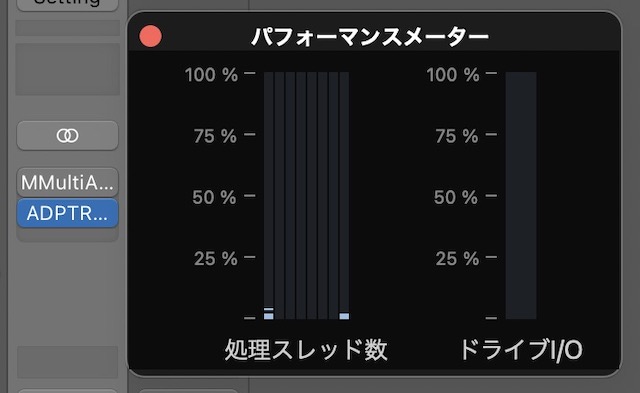Click the empty insert slot below ADPTR

67,235
